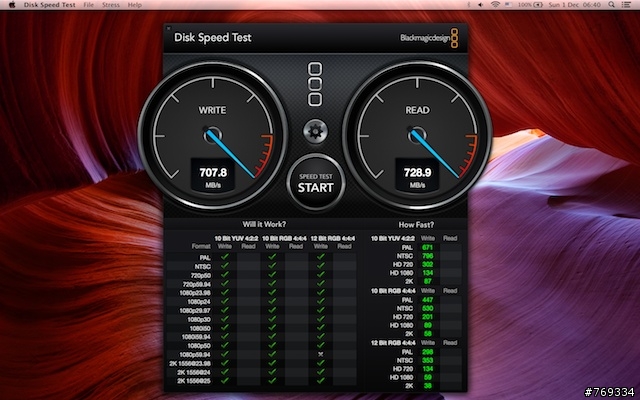Open the File menu
Image resolution: width=640 pixels, height=400 pixels.
point(88,5)
